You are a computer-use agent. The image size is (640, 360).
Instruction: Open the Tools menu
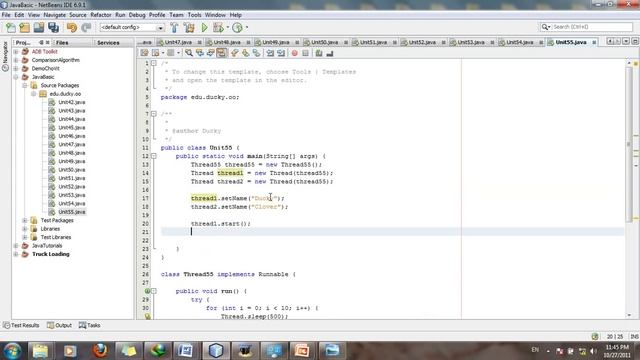coord(194,15)
